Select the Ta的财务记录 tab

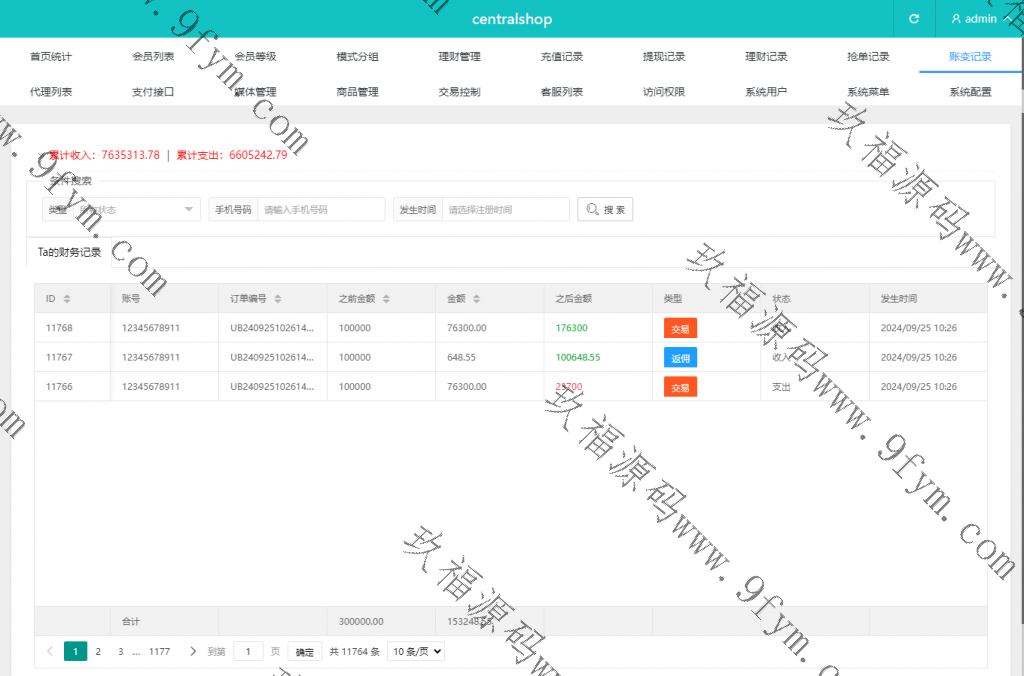click(69, 253)
